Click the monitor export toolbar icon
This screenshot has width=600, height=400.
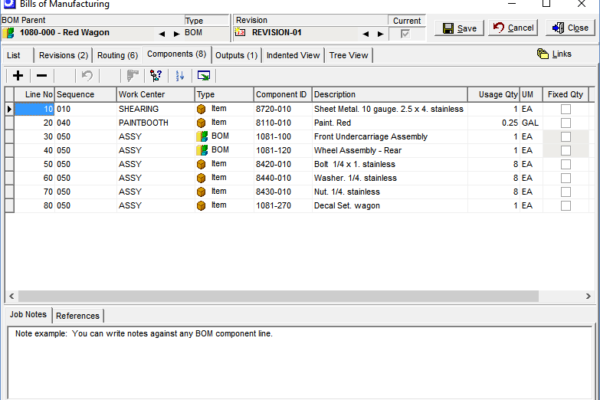[204, 76]
